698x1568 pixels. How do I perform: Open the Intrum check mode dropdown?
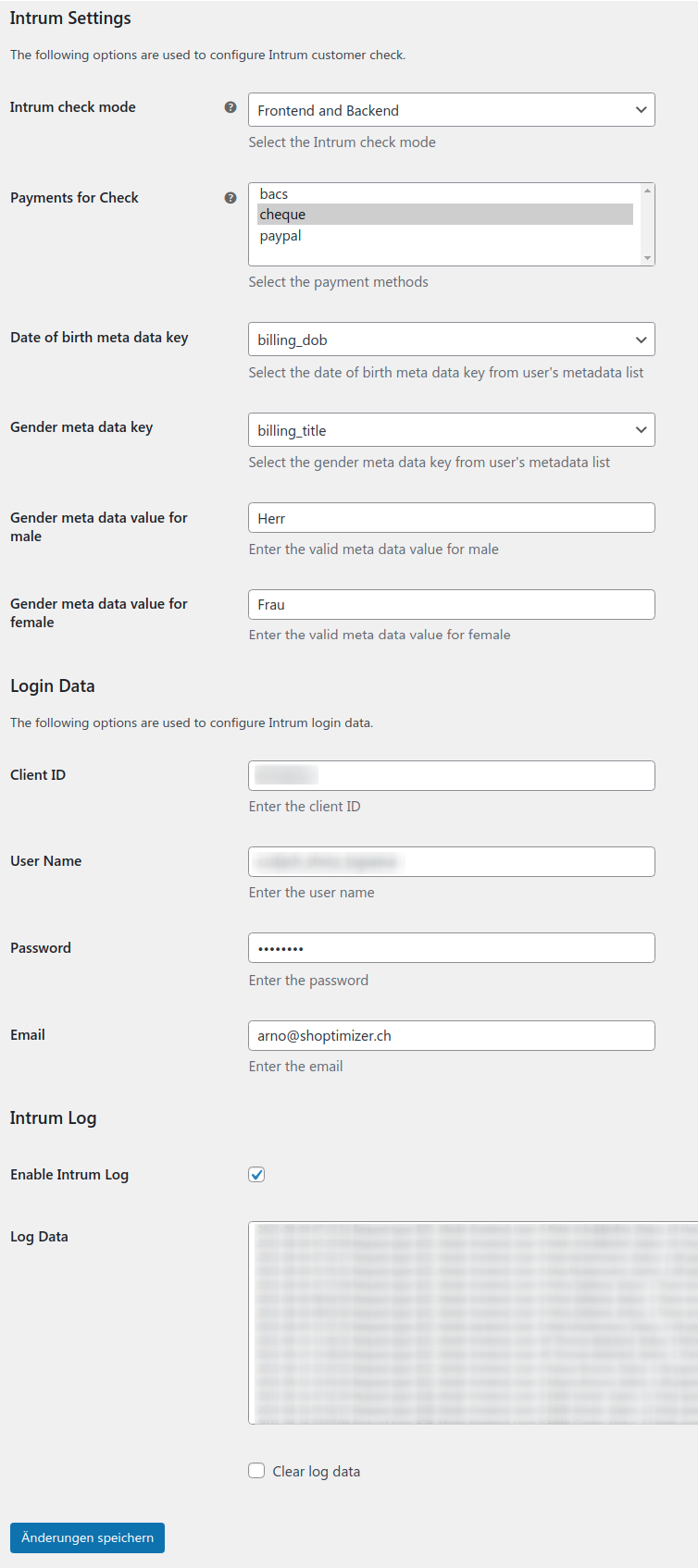pyautogui.click(x=452, y=110)
